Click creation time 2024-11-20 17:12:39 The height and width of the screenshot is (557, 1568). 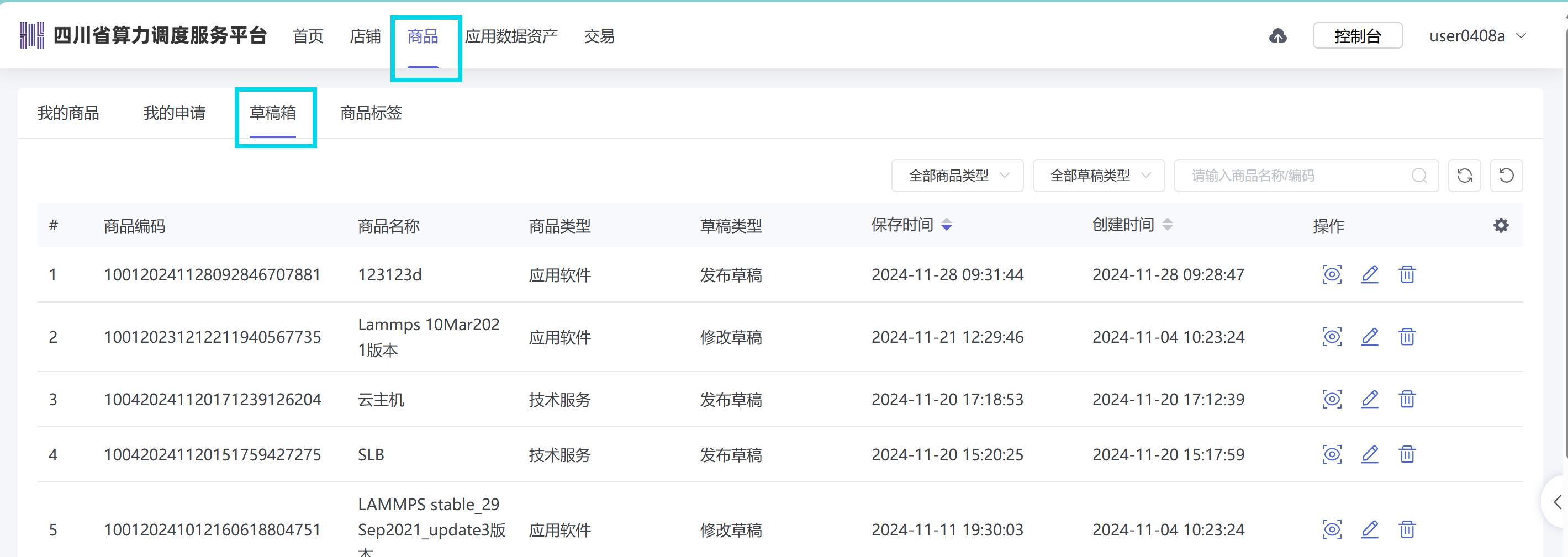[x=1168, y=400]
